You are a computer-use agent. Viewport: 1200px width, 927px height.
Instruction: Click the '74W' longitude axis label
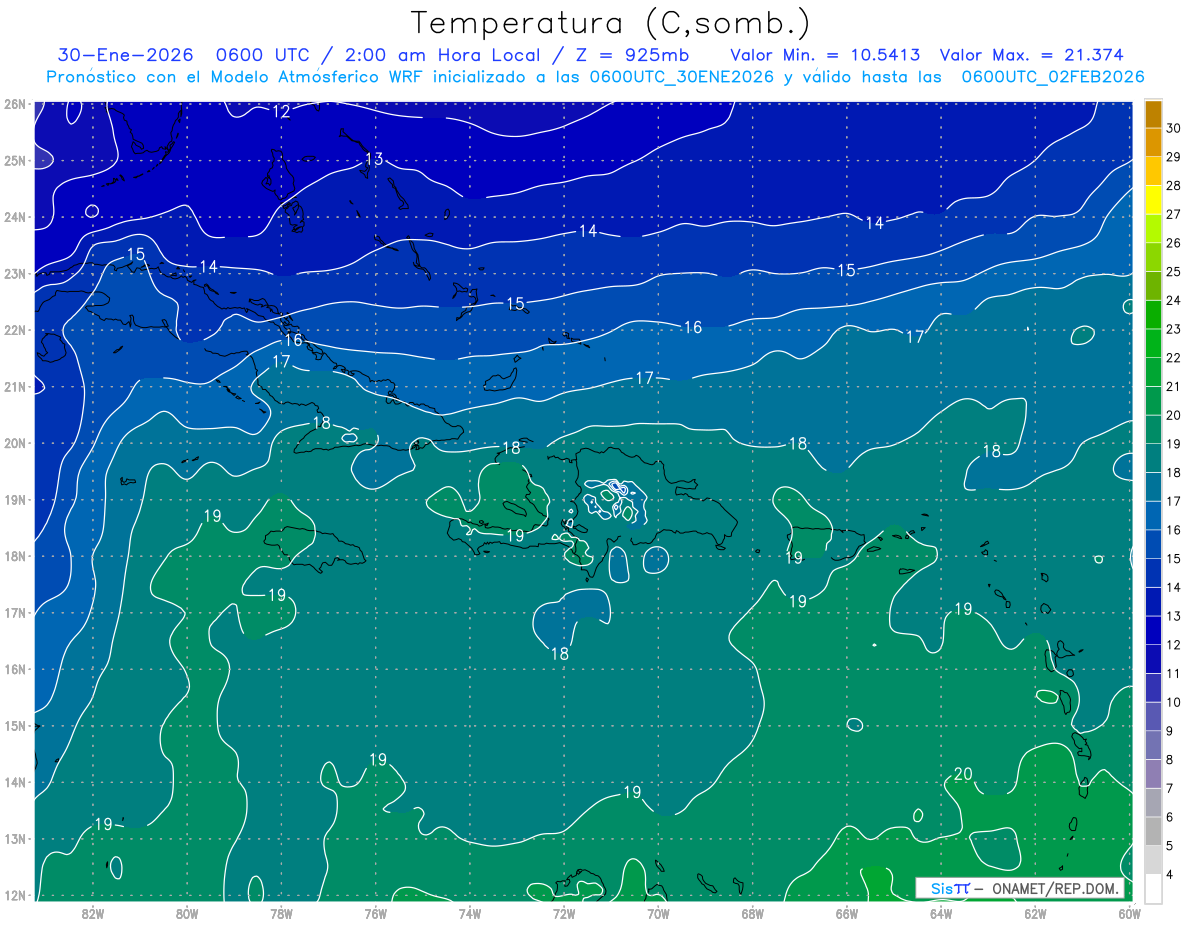tap(470, 912)
